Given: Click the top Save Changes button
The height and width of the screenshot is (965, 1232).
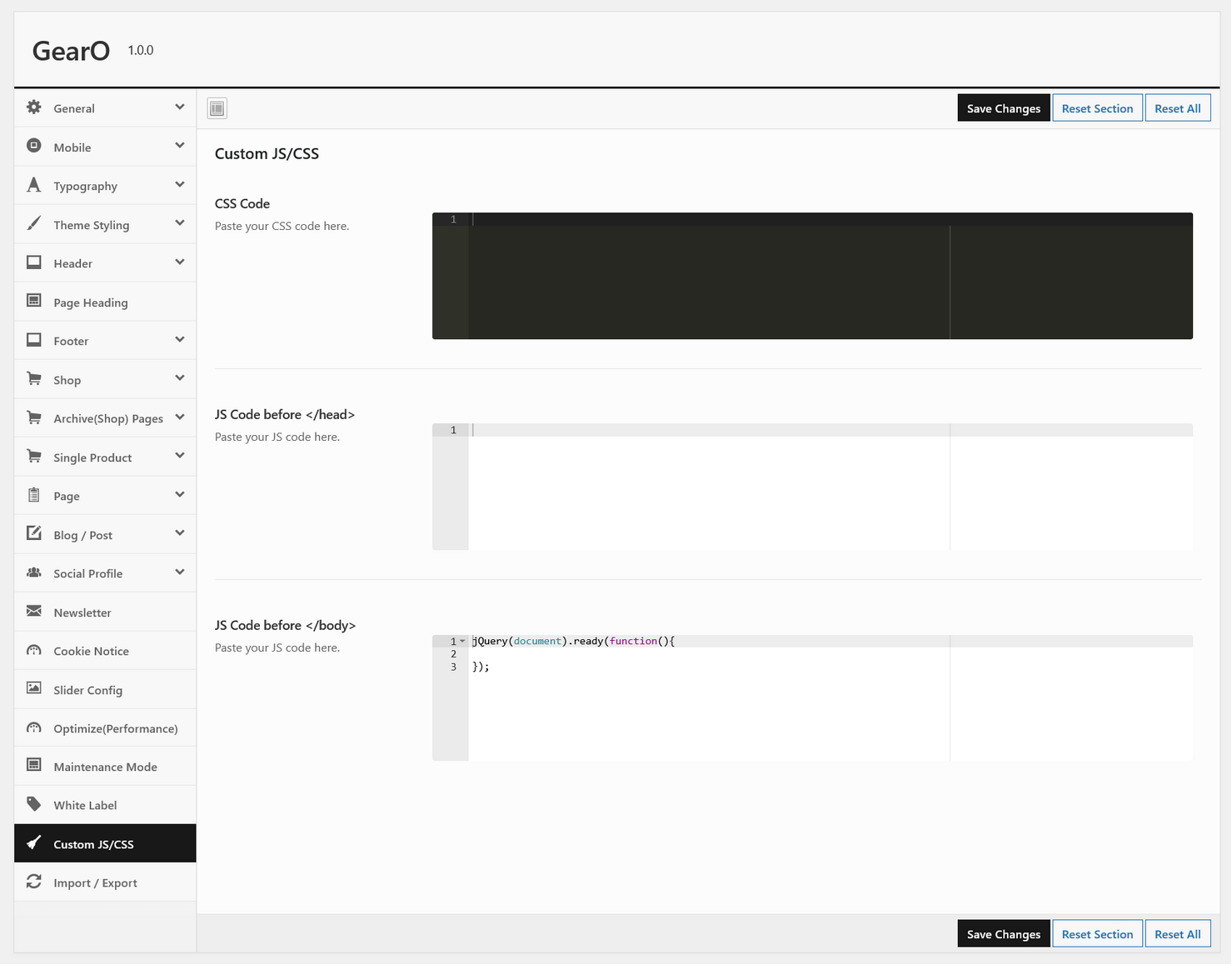Looking at the screenshot, I should (x=1003, y=108).
